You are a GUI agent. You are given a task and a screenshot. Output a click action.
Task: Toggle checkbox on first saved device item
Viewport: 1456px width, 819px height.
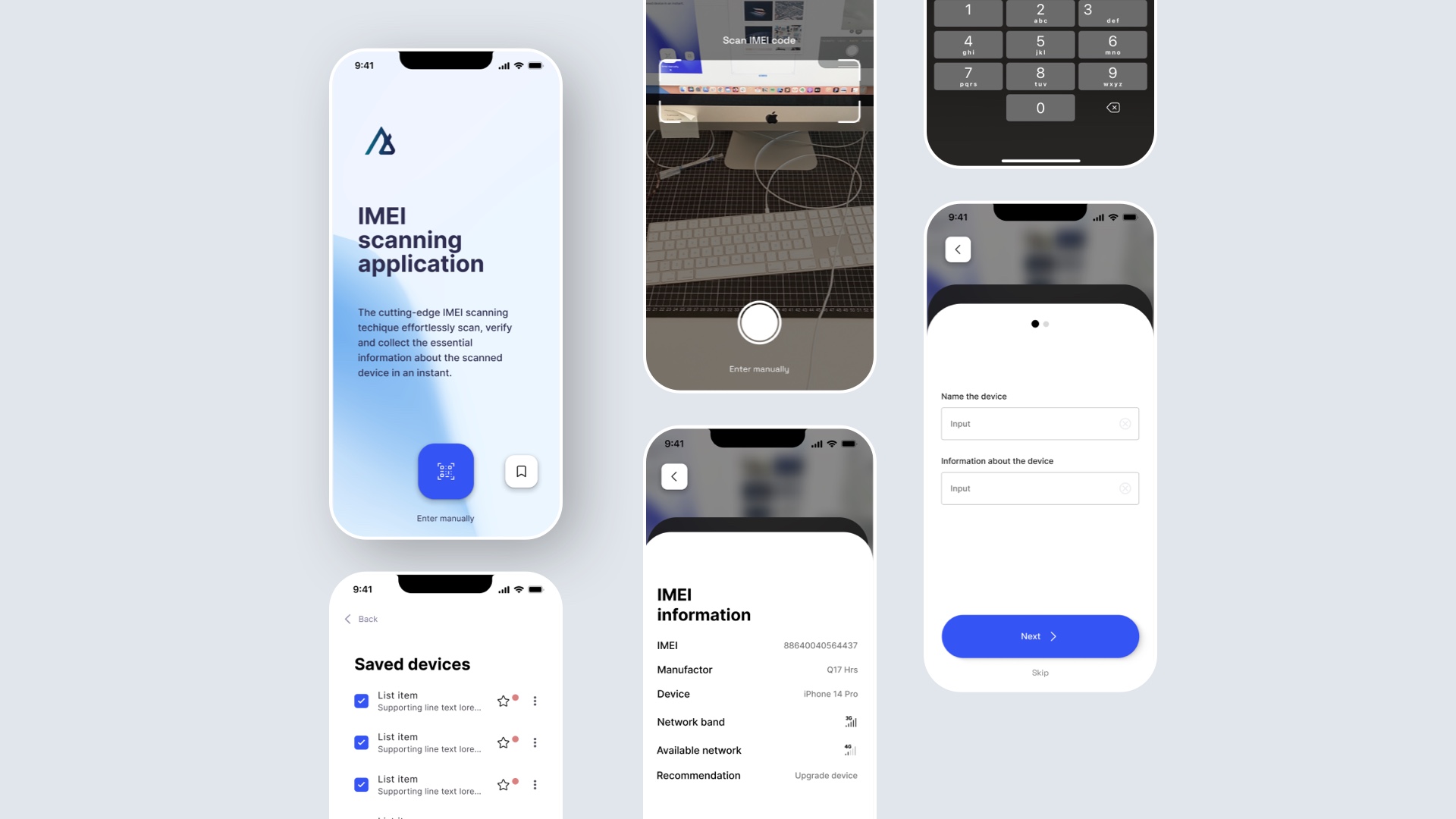click(361, 701)
